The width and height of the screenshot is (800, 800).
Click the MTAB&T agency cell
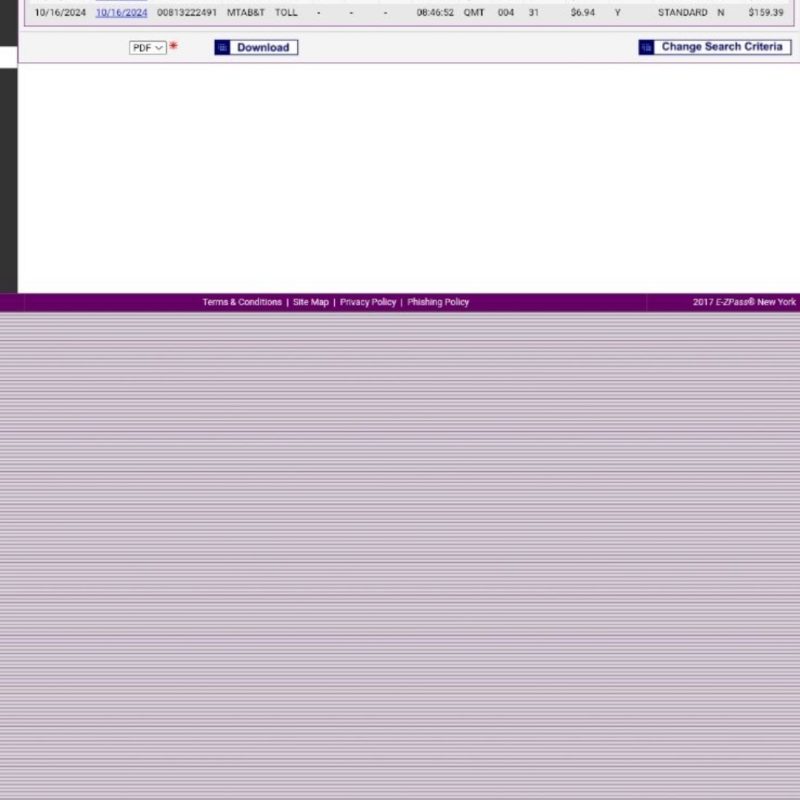pos(245,12)
